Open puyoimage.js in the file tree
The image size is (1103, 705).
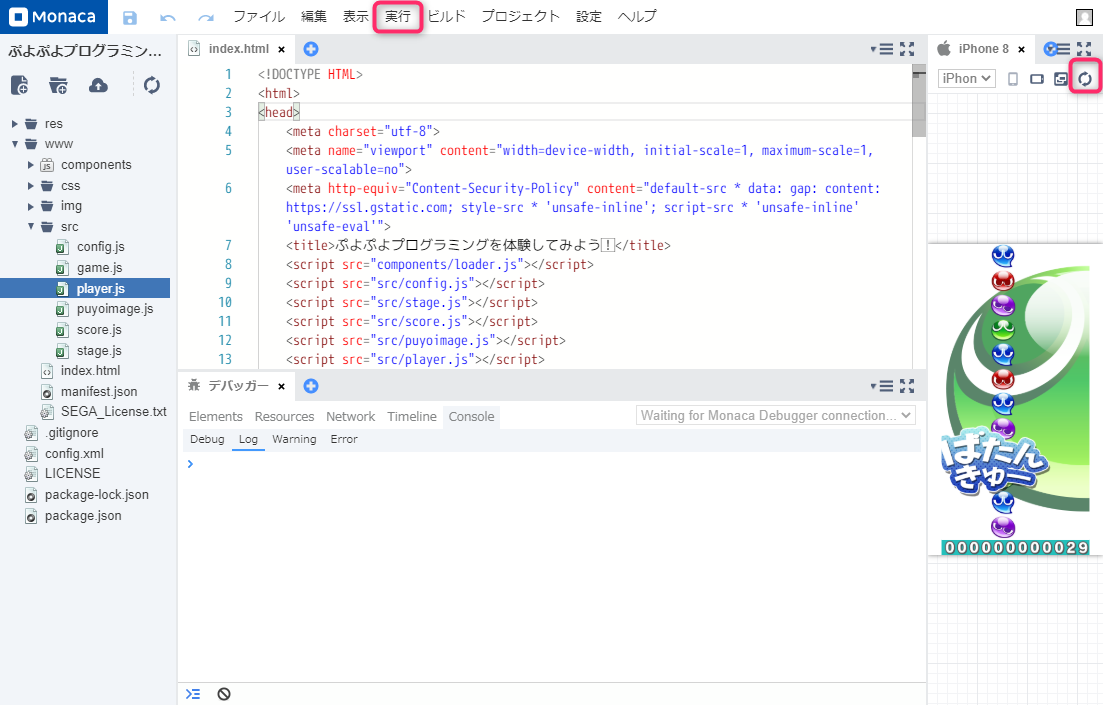115,309
